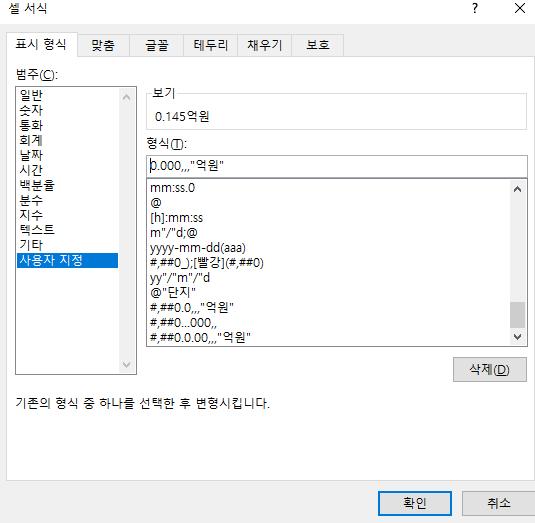Go to the 테두리 tab

(x=211, y=45)
